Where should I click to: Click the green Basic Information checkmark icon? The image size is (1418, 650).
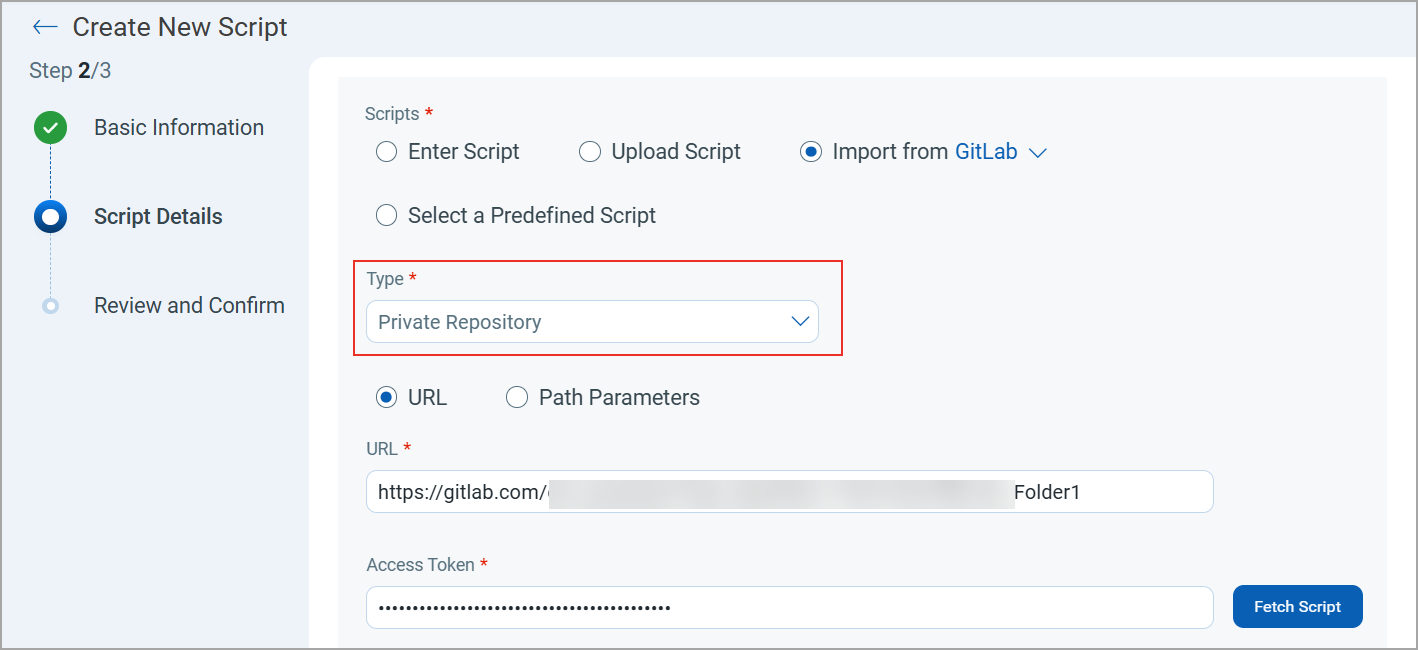(50, 128)
